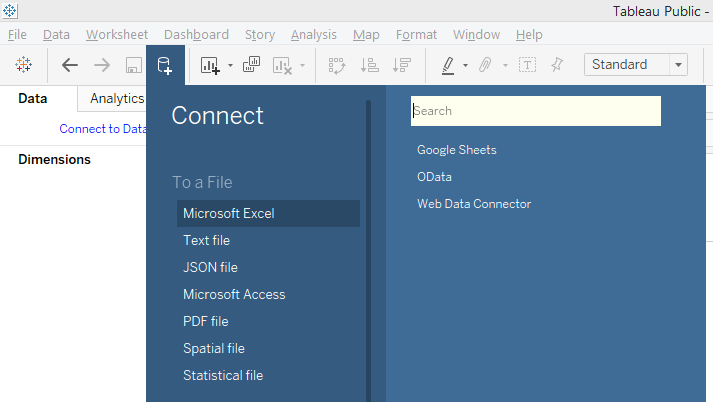The height and width of the screenshot is (402, 713).
Task: Click the Connect to Data link
Action: pyautogui.click(x=102, y=129)
